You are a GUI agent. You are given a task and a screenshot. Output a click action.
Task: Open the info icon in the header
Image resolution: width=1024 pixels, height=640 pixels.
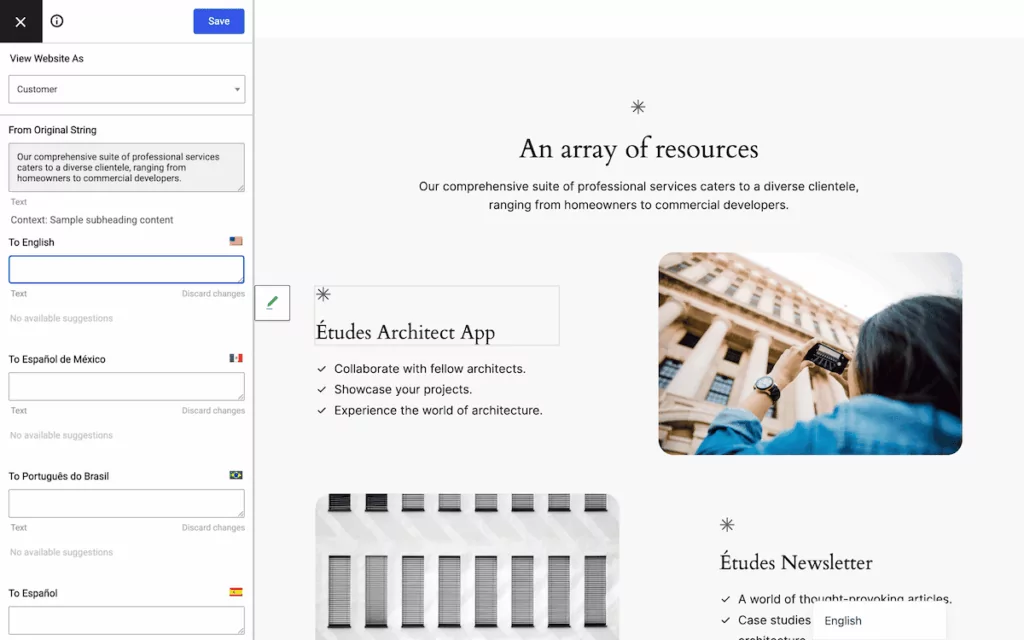[57, 21]
